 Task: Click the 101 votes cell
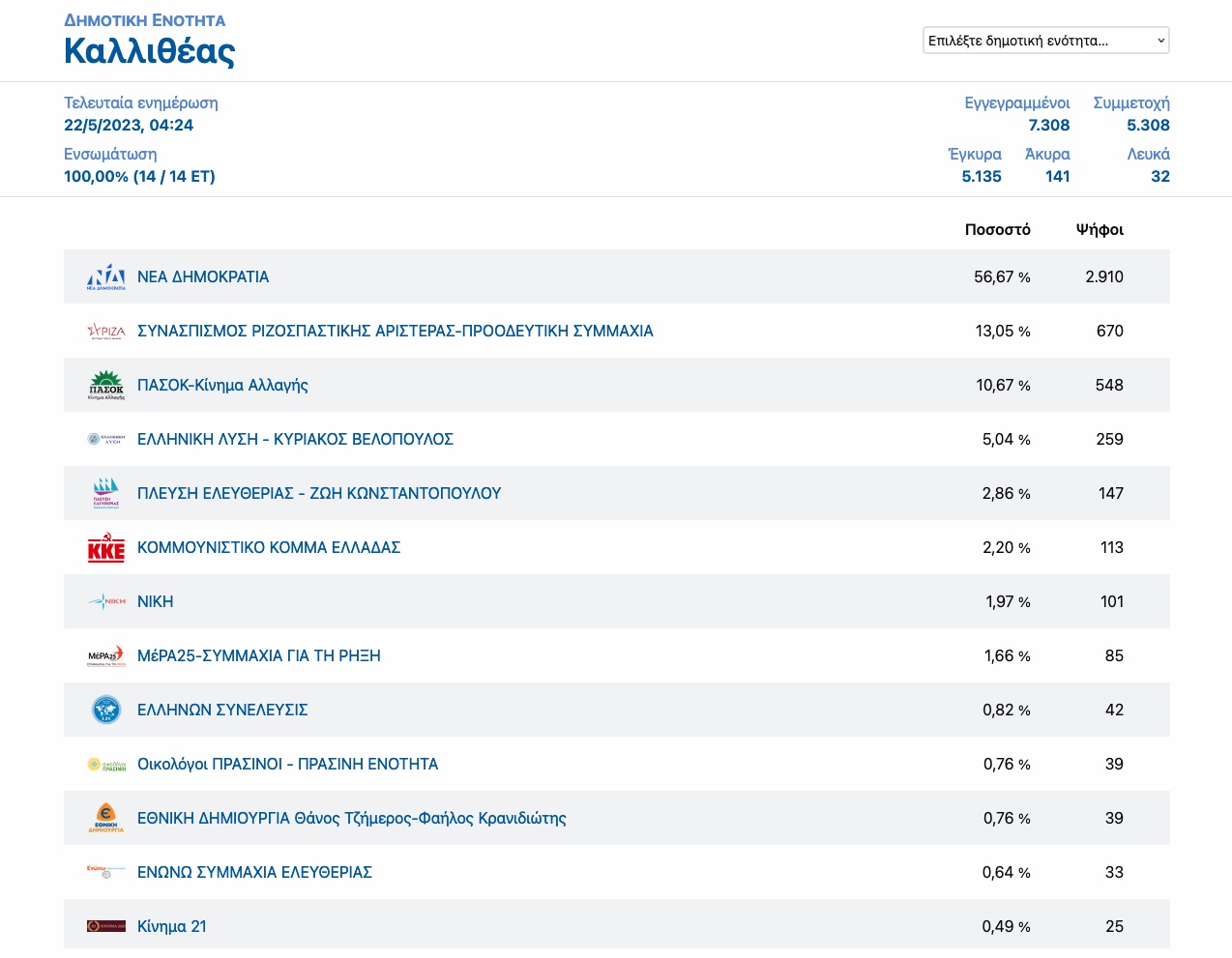pyautogui.click(x=1112, y=601)
